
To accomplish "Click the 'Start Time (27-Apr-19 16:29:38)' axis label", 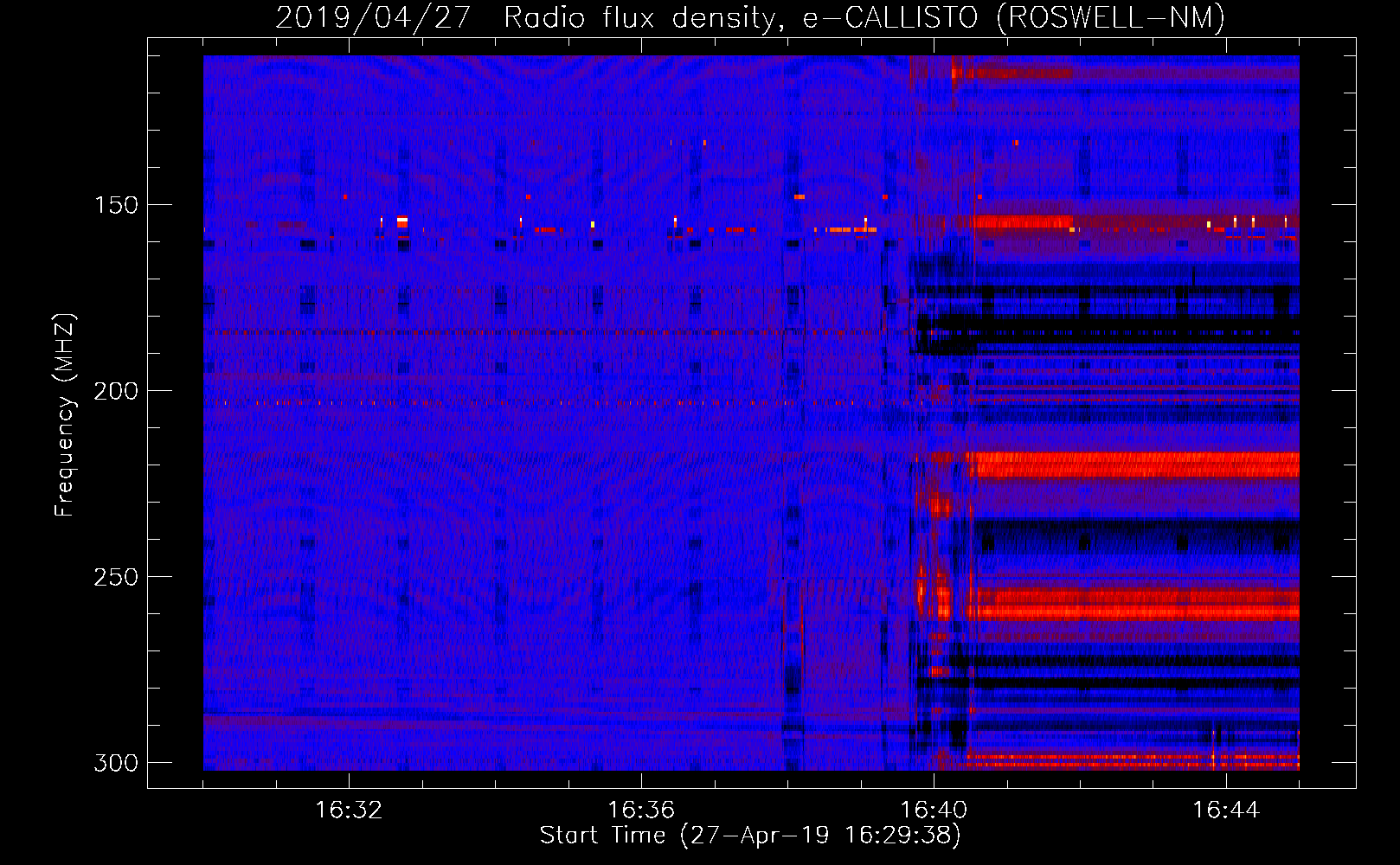I will [750, 836].
